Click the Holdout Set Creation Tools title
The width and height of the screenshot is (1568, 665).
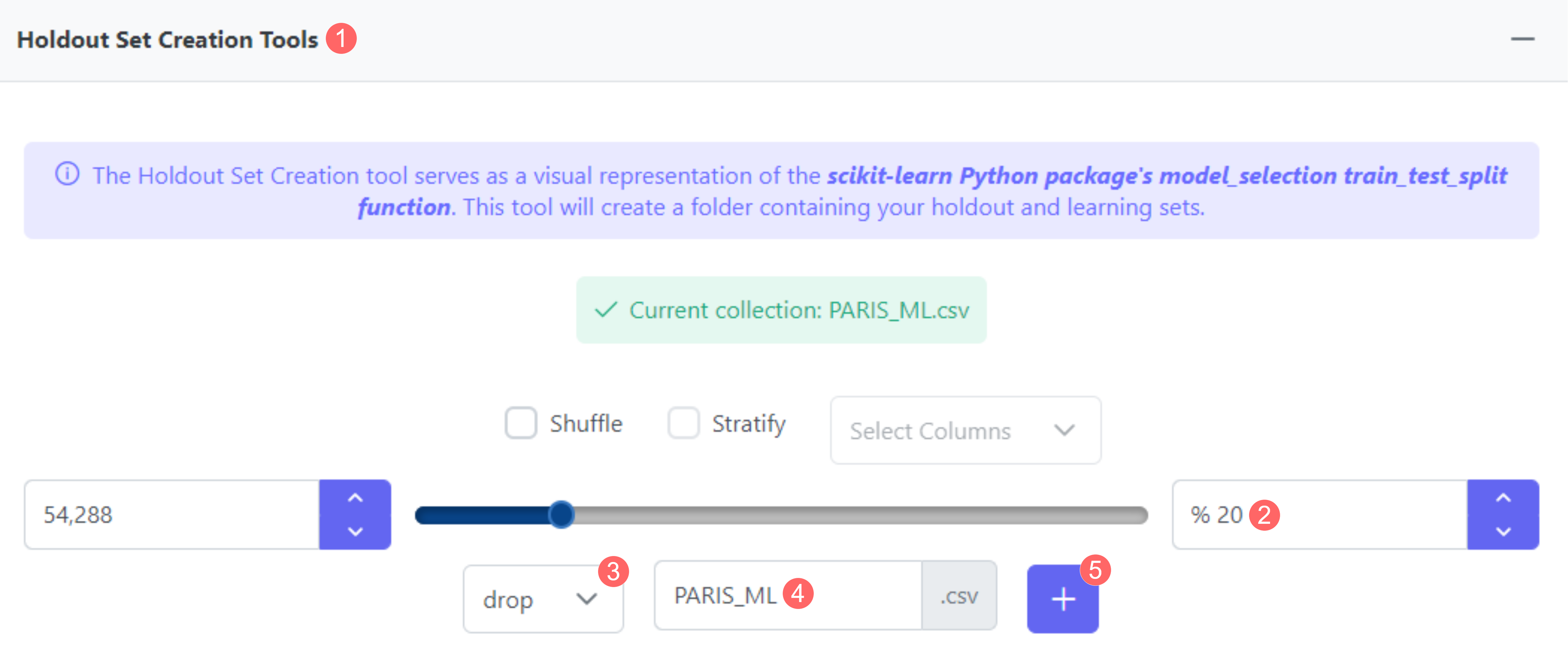point(167,39)
